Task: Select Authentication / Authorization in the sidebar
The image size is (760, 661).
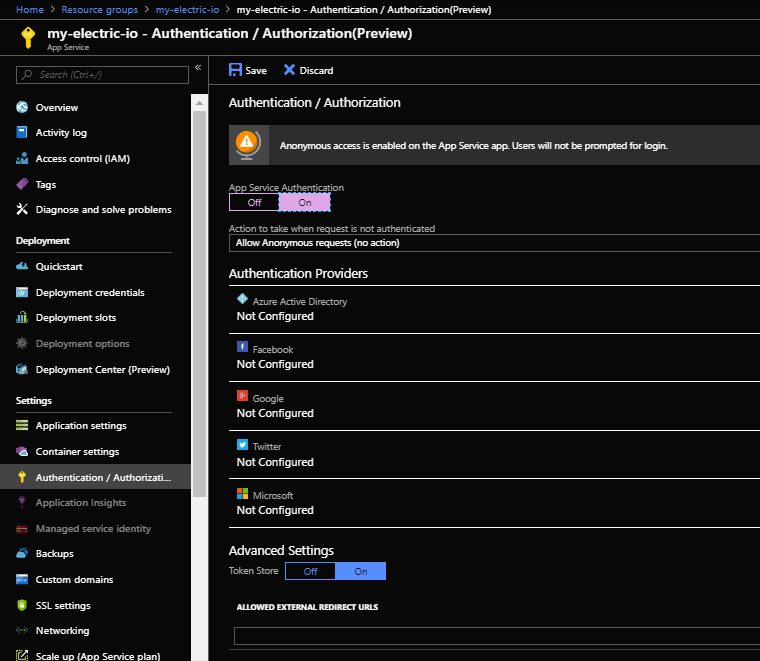Action: pyautogui.click(x=95, y=477)
